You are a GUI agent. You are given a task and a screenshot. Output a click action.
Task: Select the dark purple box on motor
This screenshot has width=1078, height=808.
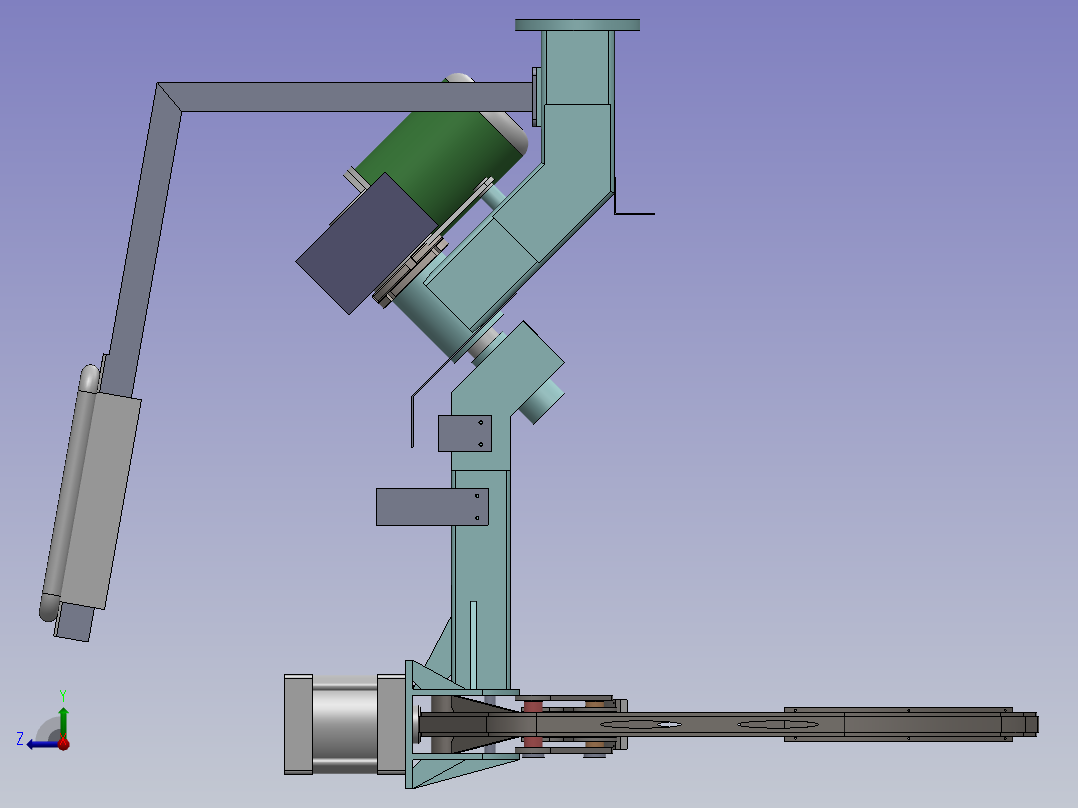point(366,243)
